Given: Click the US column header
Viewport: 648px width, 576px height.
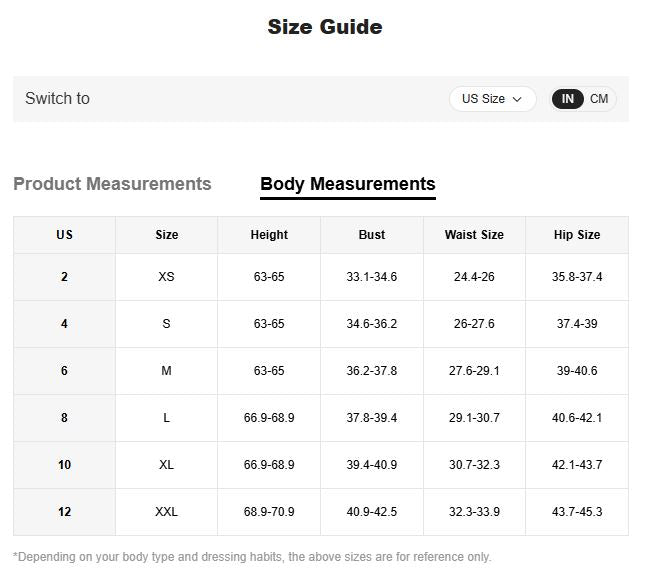Looking at the screenshot, I should click(64, 235).
